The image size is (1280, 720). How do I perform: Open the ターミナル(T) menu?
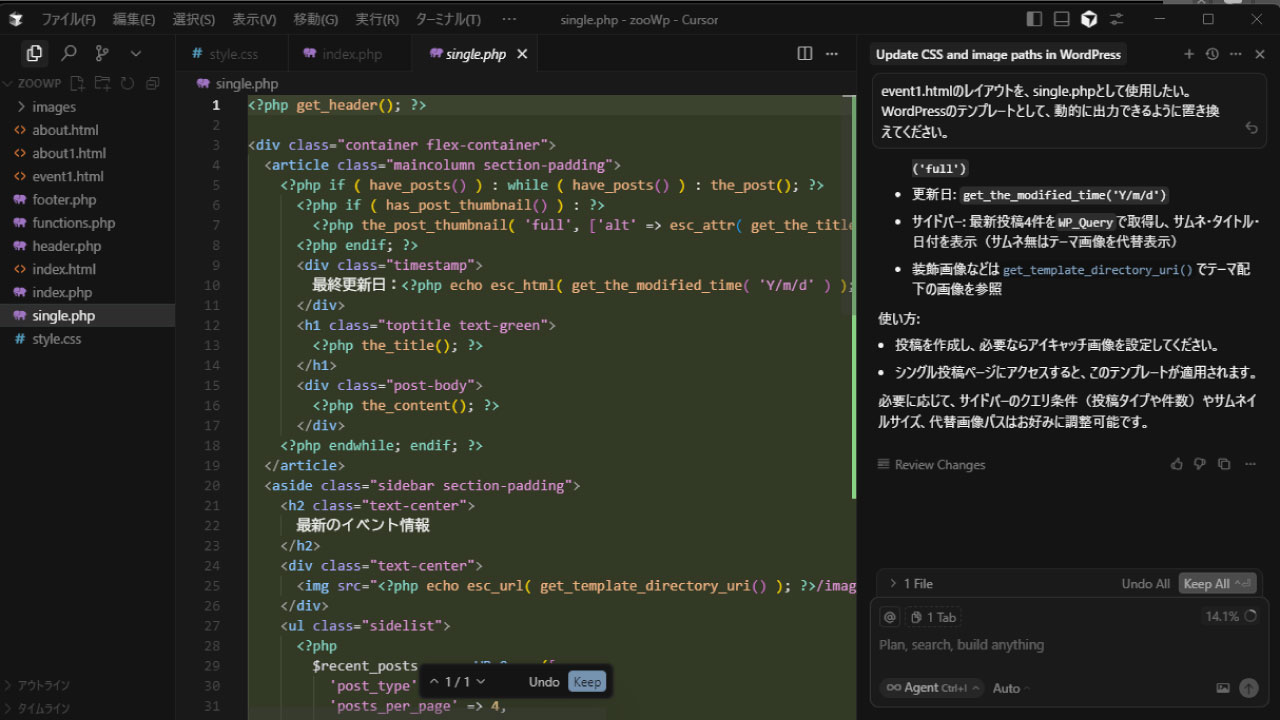448,19
